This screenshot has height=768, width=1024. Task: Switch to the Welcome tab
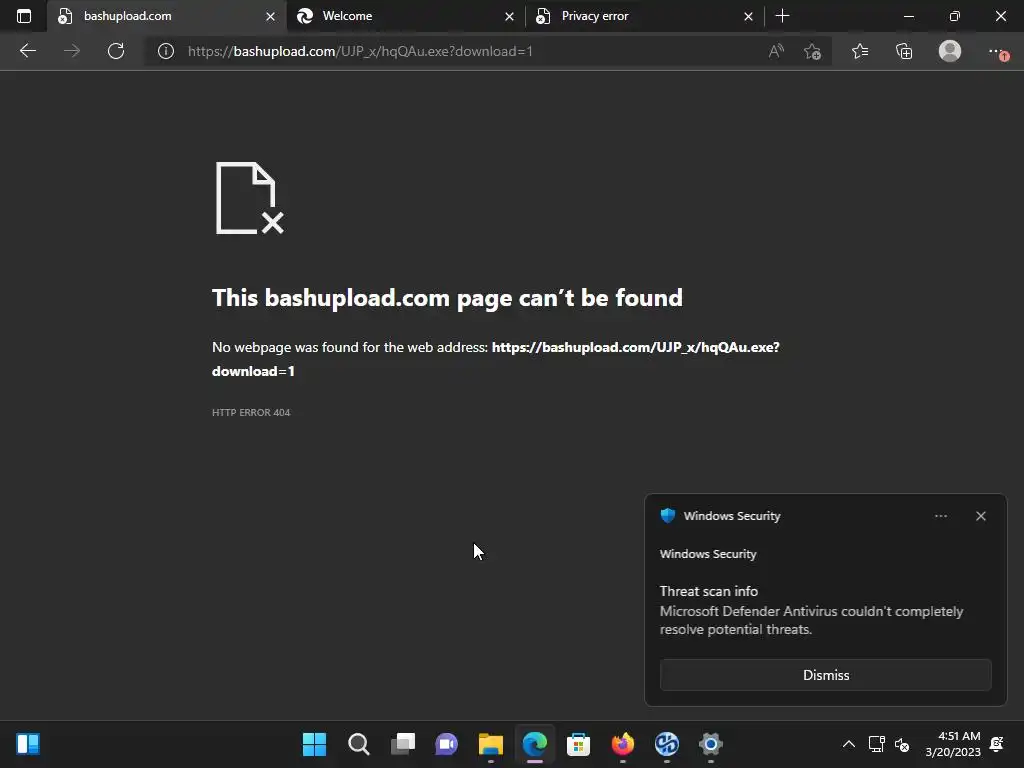point(405,16)
